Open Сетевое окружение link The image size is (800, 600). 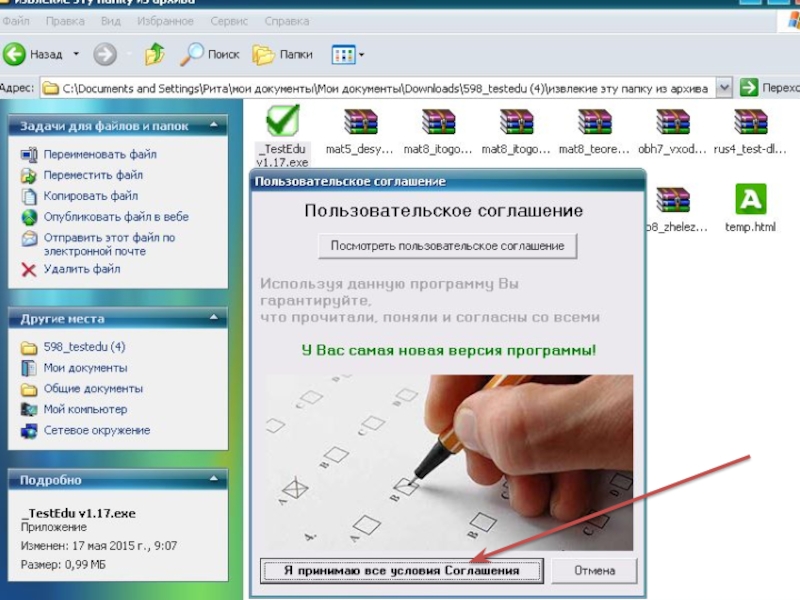tap(97, 431)
